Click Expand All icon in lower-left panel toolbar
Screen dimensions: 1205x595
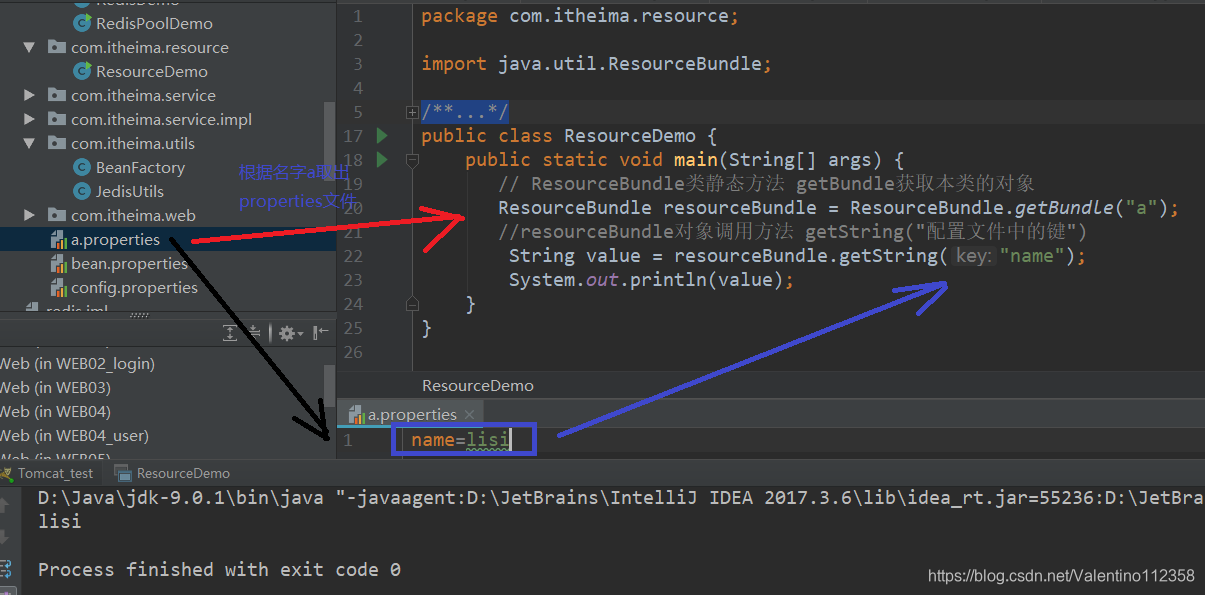230,333
